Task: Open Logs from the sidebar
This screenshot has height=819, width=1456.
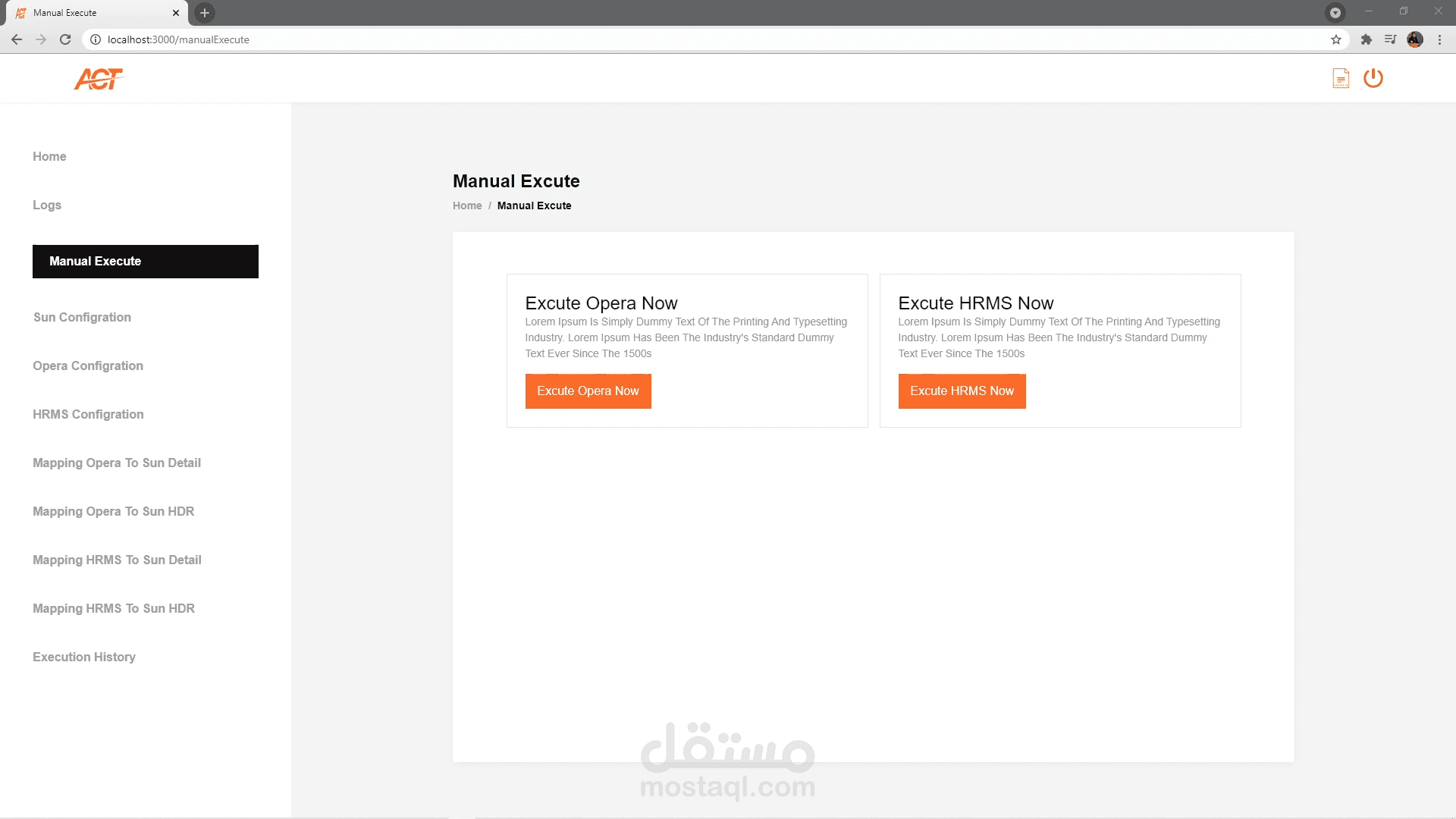Action: click(47, 205)
